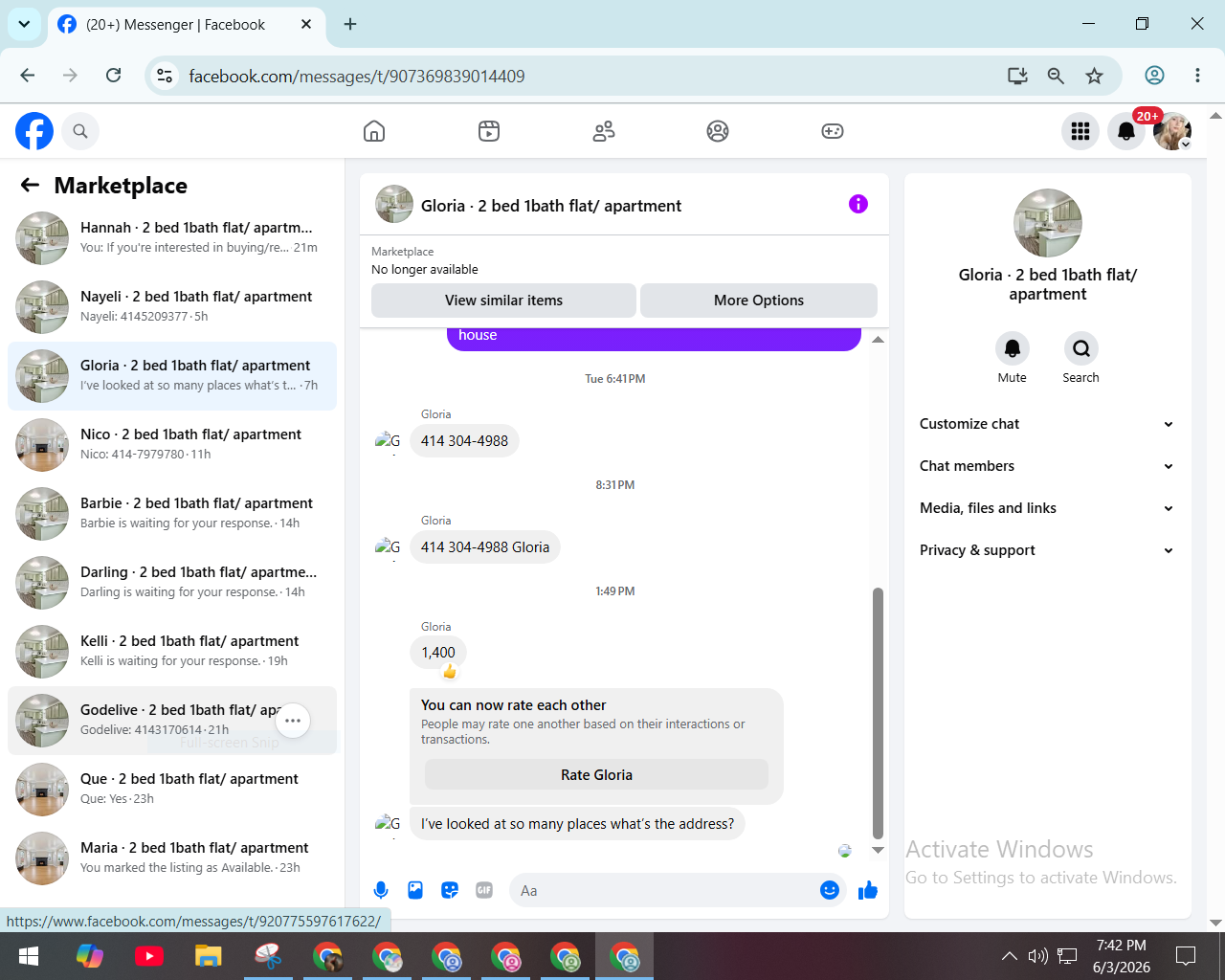Choose a GIF for the message
This screenshot has height=980, width=1225.
click(484, 890)
